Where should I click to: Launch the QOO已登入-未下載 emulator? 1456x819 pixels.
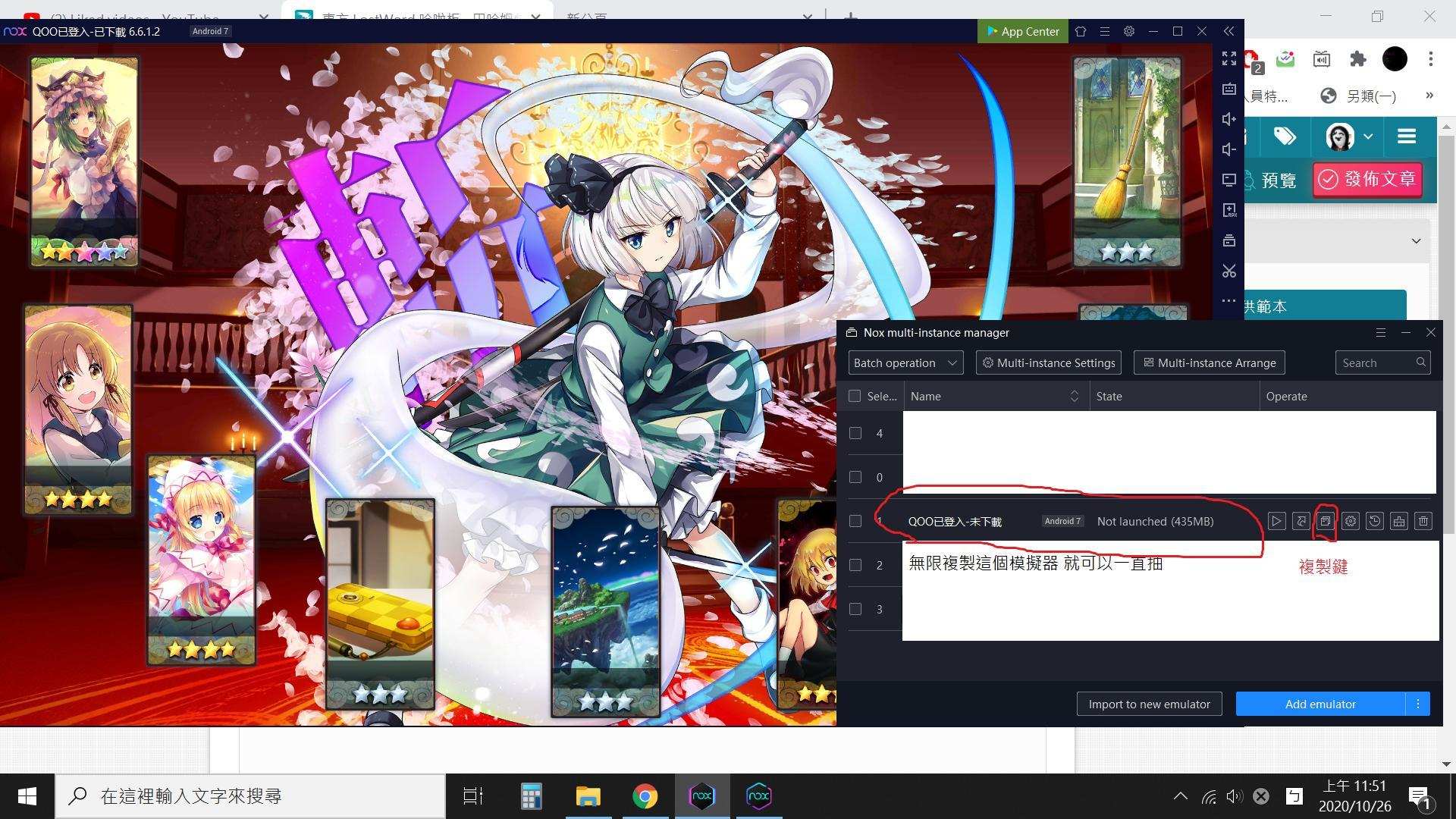(x=1276, y=521)
